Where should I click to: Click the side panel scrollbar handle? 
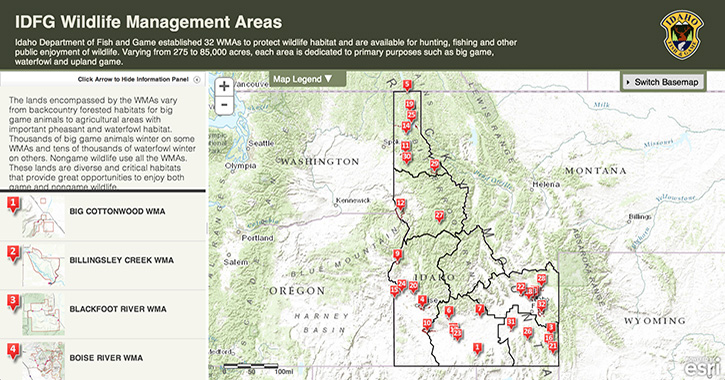[x=207, y=228]
